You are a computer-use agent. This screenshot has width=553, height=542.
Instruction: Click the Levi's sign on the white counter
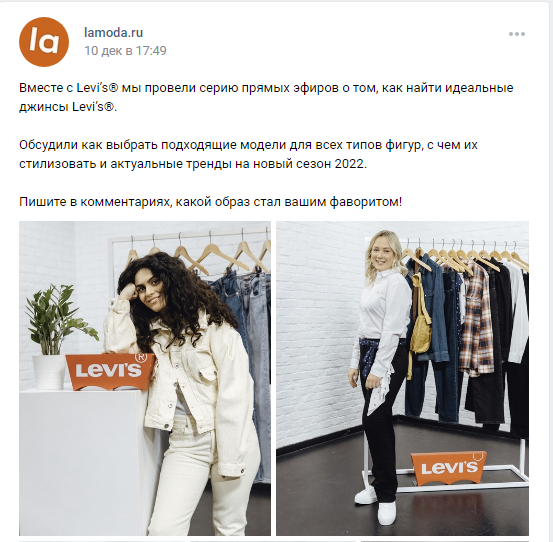click(111, 372)
